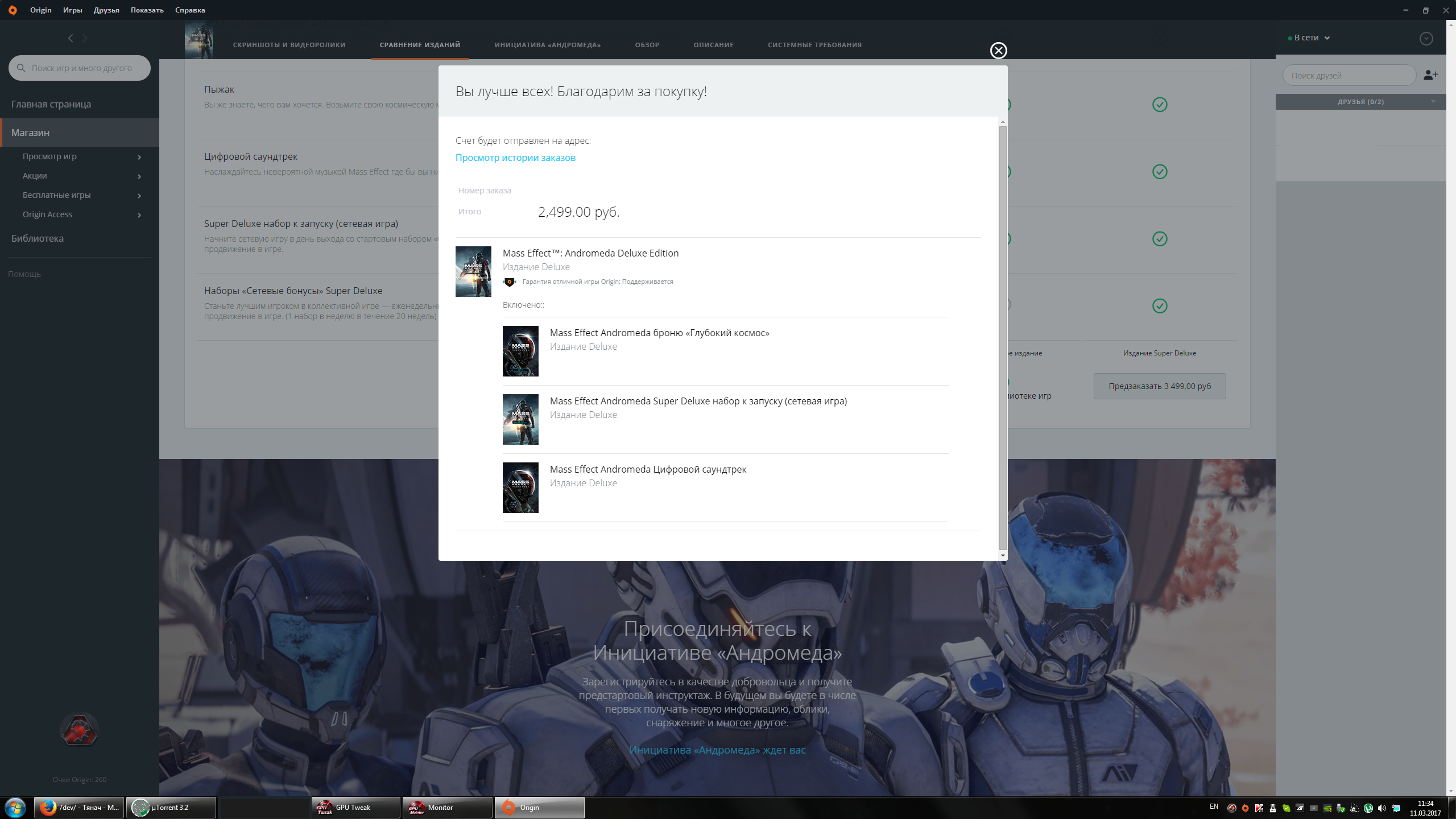Click the Origin logo in menu bar
This screenshot has width=1456, height=819.
tap(13, 10)
